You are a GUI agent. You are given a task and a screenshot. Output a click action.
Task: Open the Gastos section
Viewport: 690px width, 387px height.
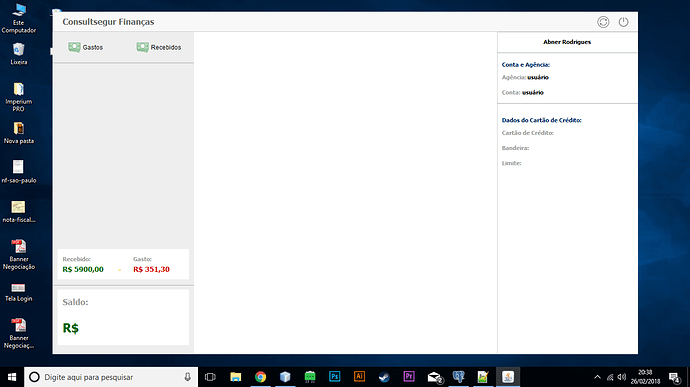[x=85, y=47]
